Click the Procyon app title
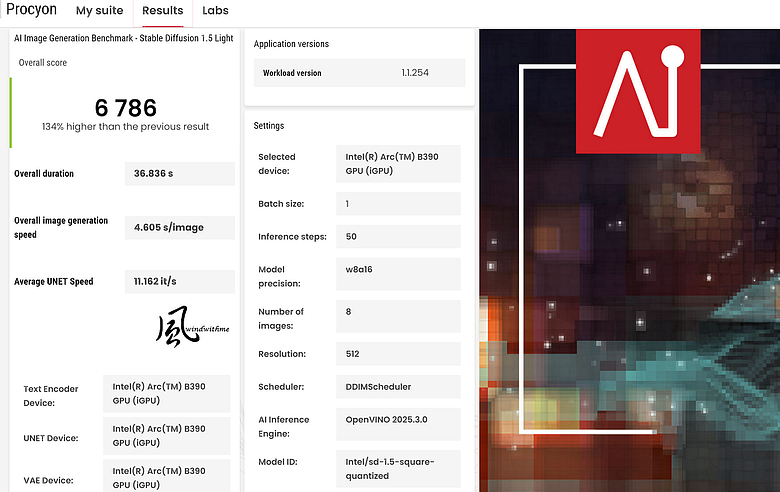 pos(31,9)
